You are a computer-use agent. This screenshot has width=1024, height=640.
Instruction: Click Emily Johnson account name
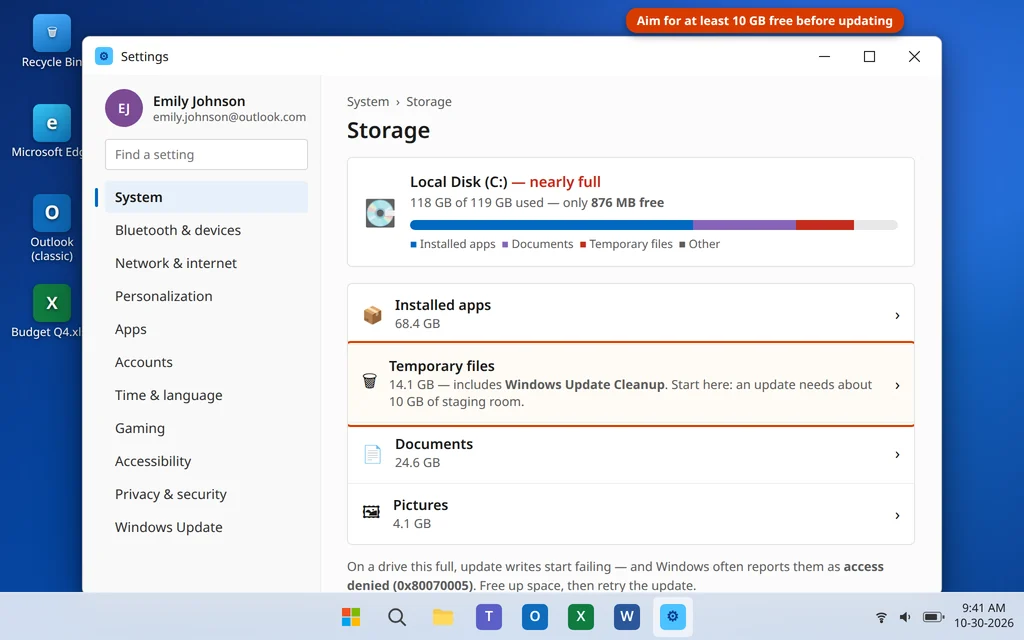click(199, 101)
